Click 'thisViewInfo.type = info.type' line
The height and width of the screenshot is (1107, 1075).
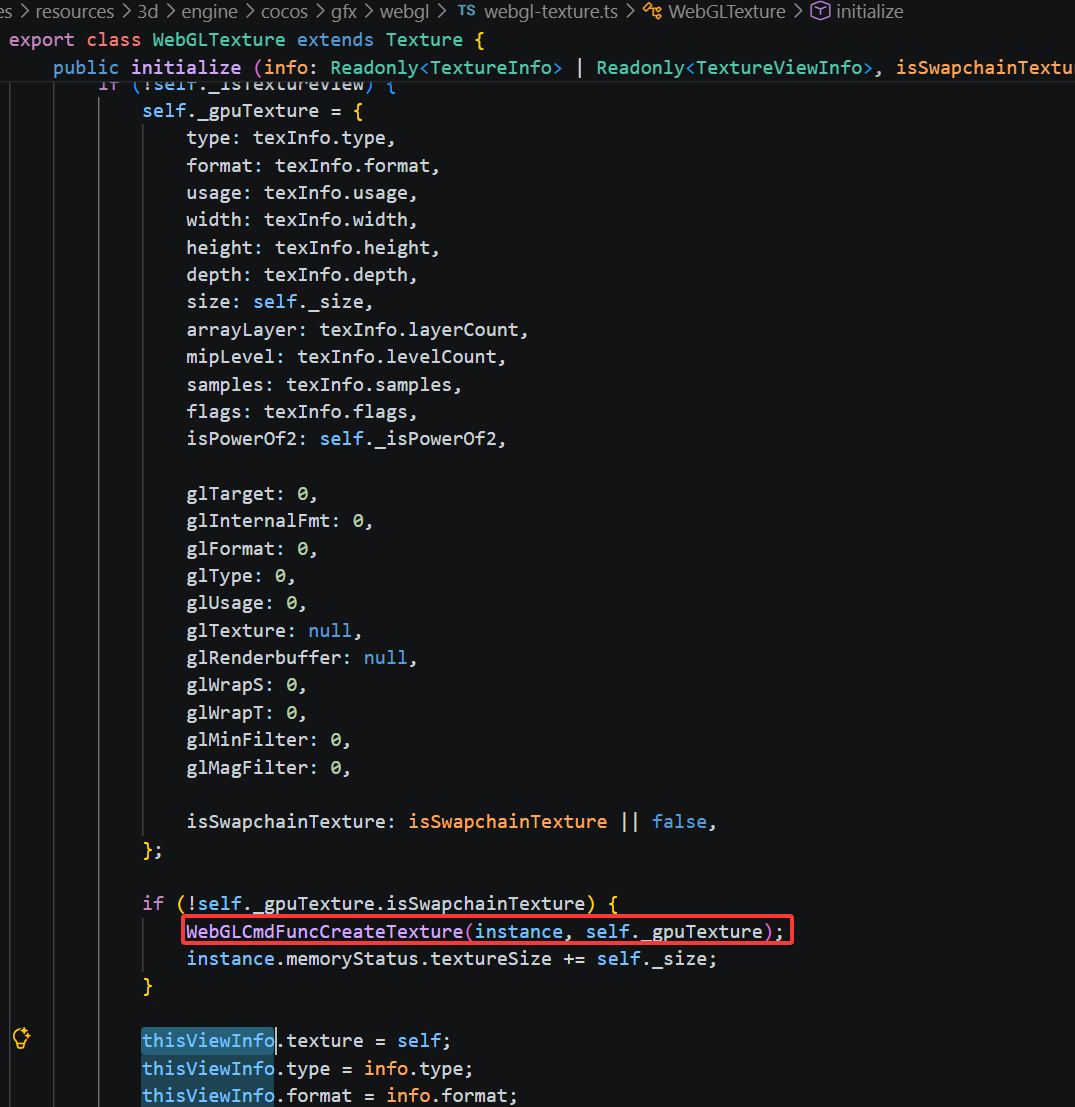[308, 1068]
